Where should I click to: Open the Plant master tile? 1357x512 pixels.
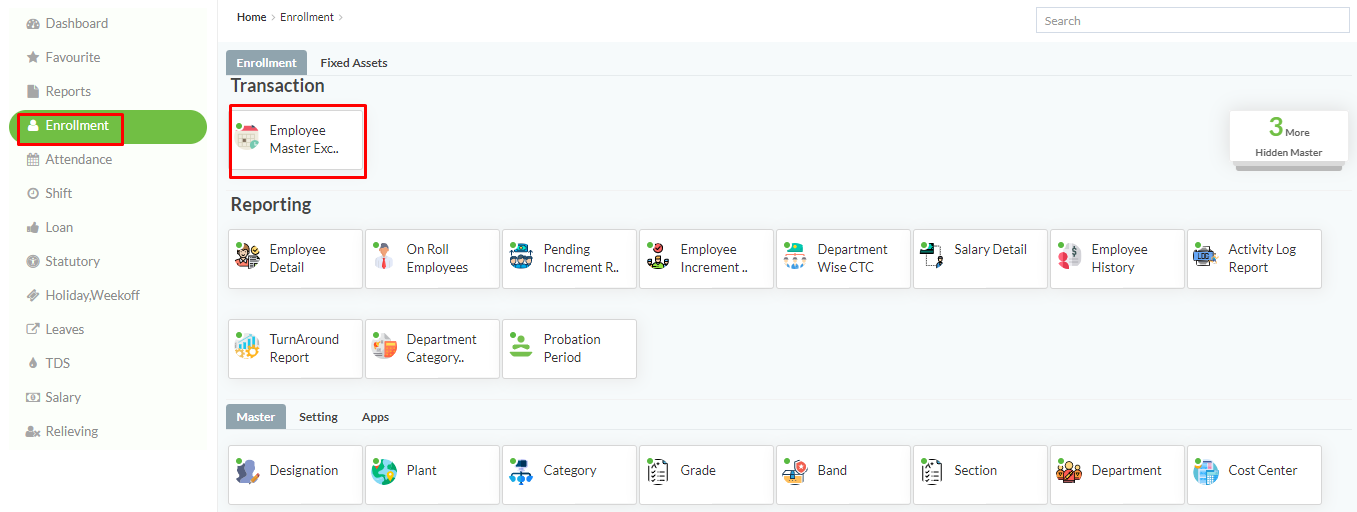click(x=433, y=475)
